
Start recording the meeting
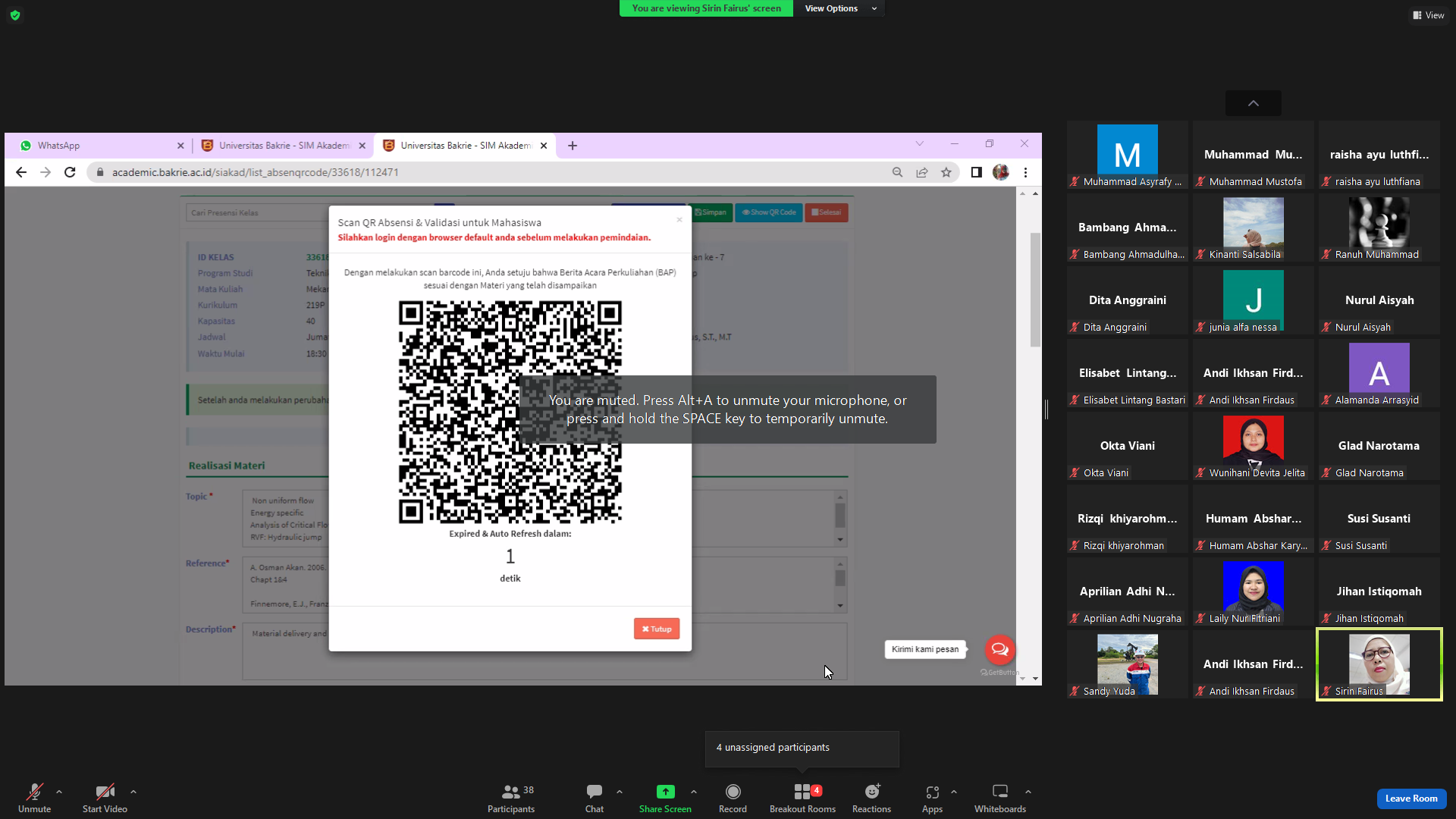pyautogui.click(x=733, y=798)
